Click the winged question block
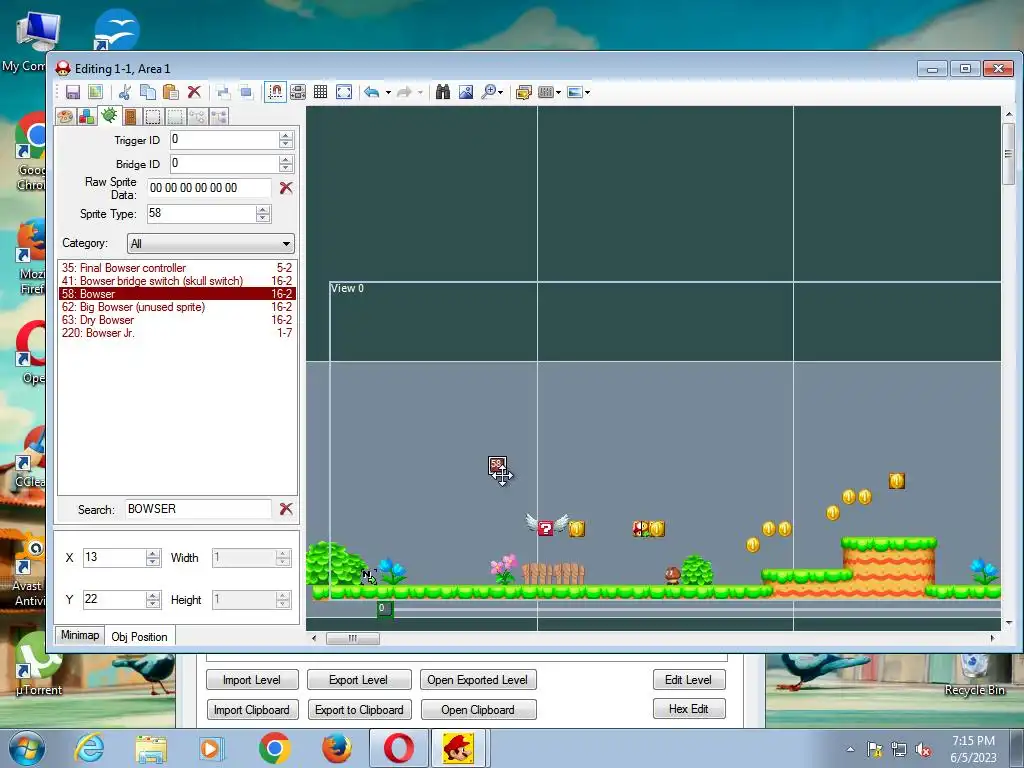 (547, 526)
